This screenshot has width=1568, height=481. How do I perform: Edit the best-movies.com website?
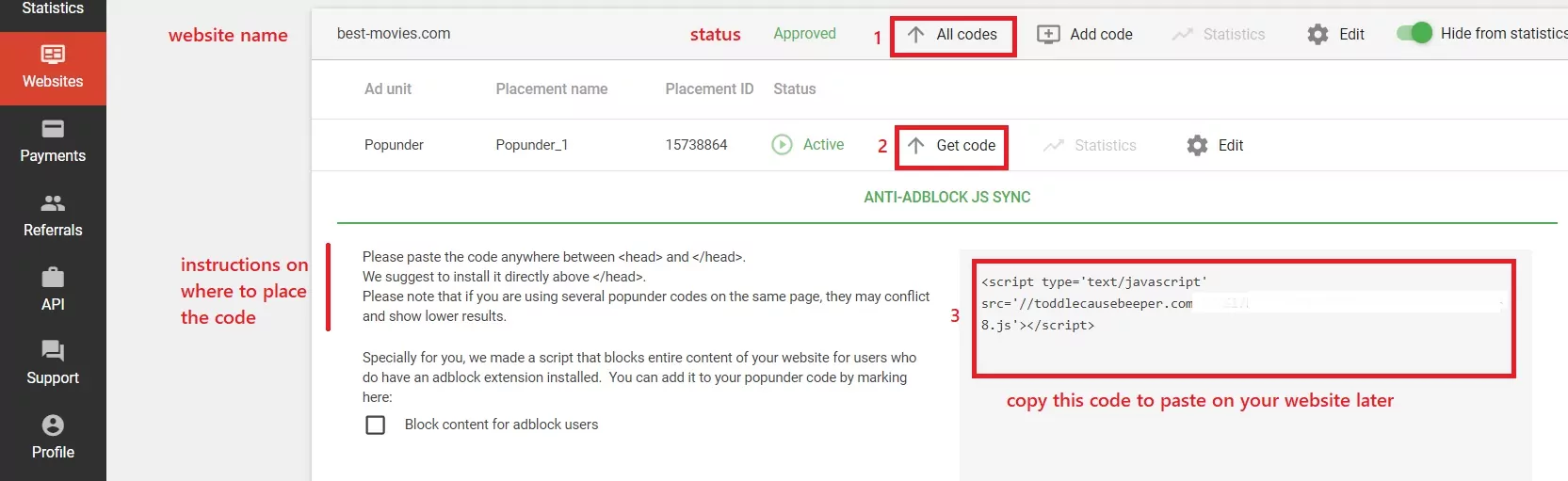point(1335,34)
